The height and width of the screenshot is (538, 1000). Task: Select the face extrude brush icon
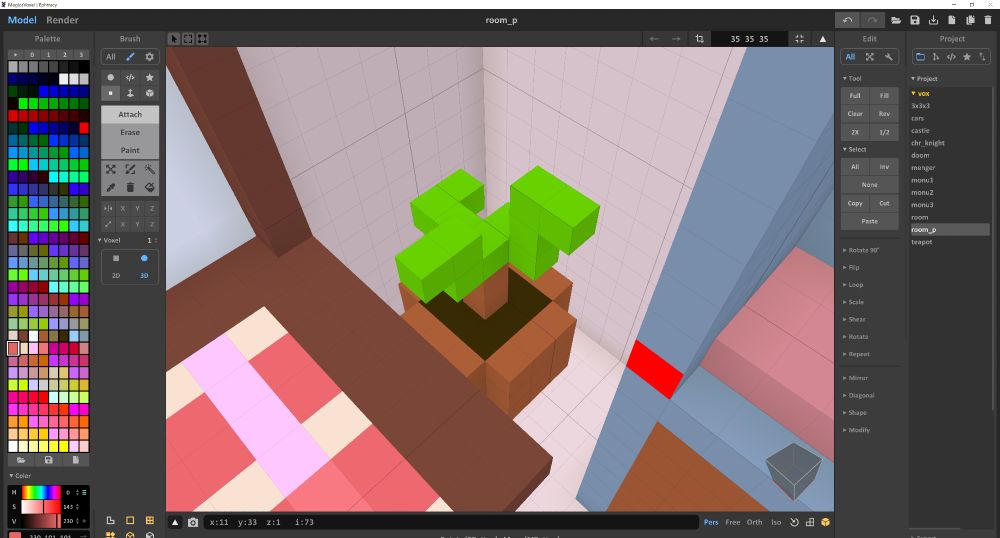point(130,93)
